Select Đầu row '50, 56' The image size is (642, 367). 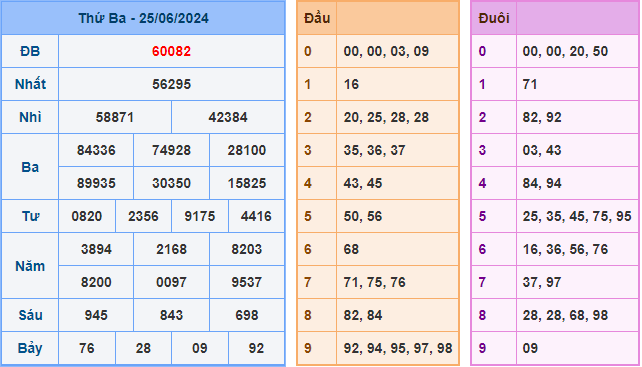pos(363,216)
